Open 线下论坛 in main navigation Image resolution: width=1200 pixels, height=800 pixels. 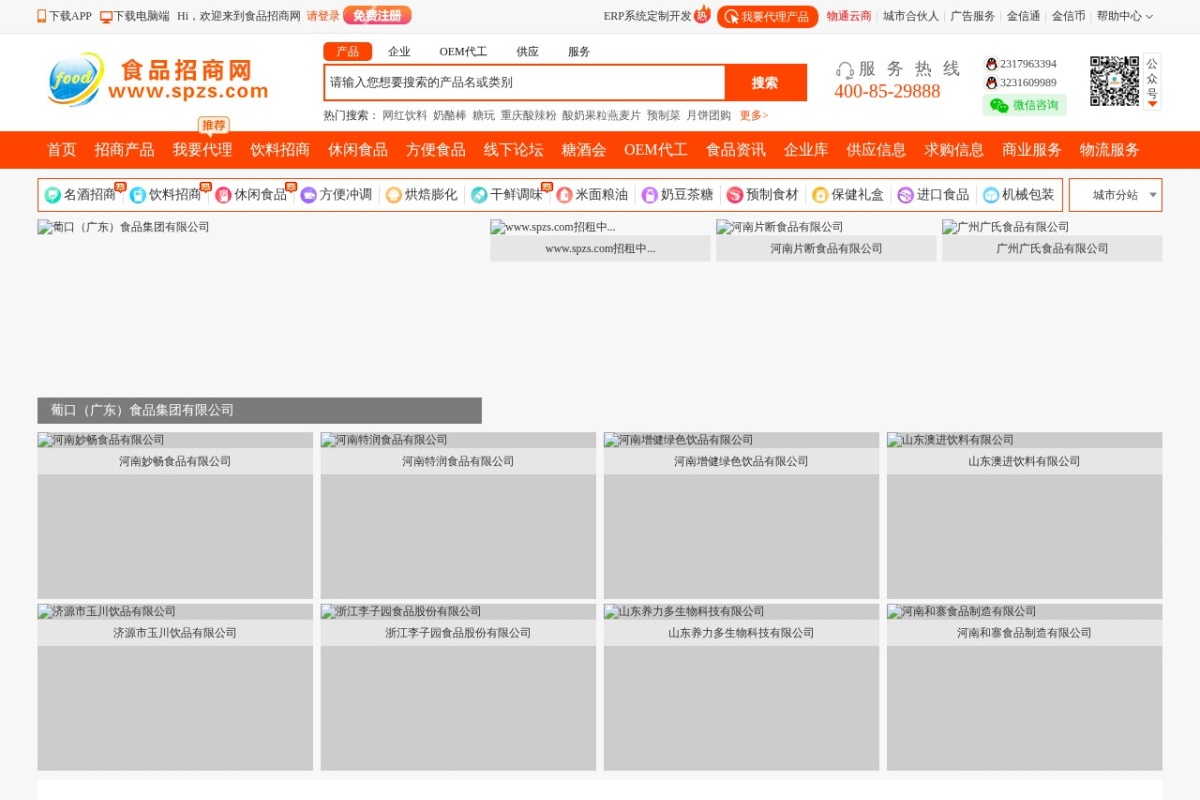(514, 150)
